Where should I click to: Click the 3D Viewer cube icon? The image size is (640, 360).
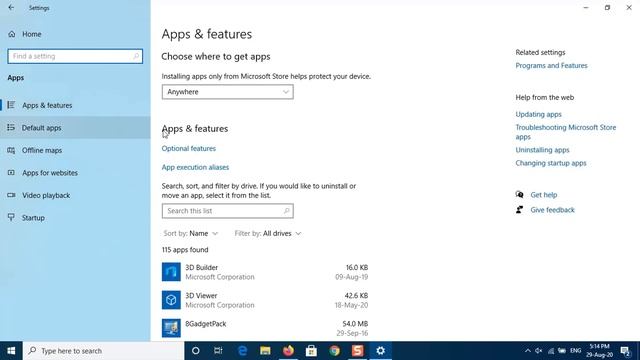click(x=171, y=300)
